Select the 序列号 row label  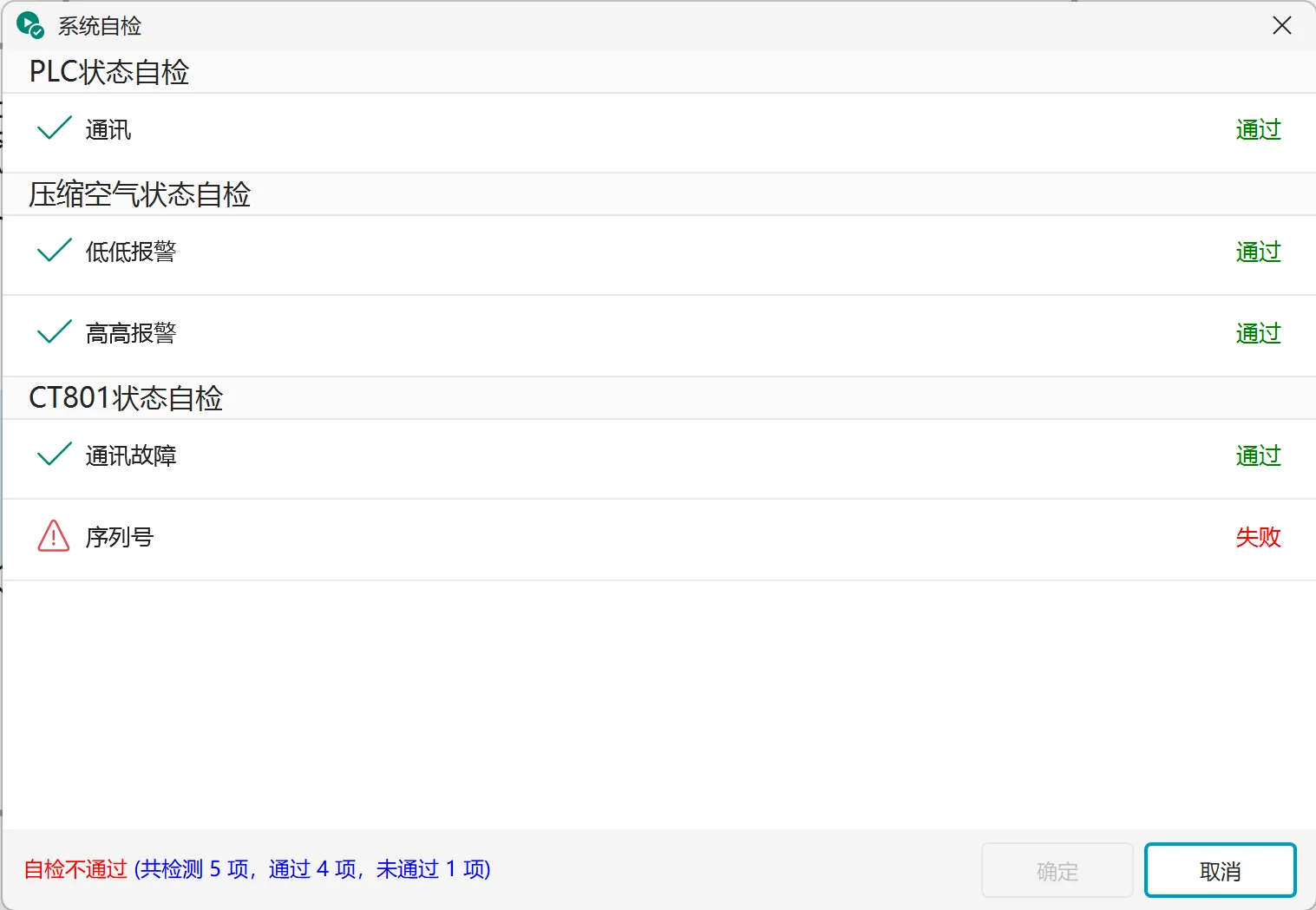120,537
